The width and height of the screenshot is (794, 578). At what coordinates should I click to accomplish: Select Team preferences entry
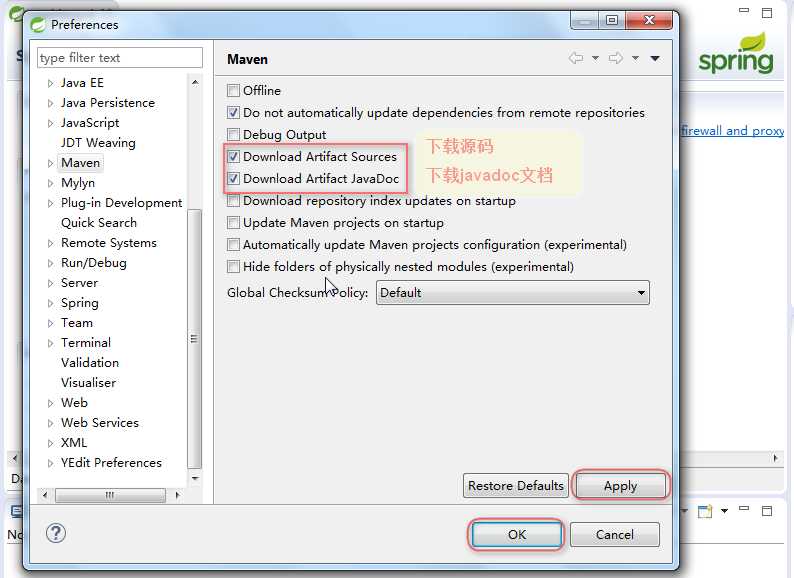click(77, 323)
